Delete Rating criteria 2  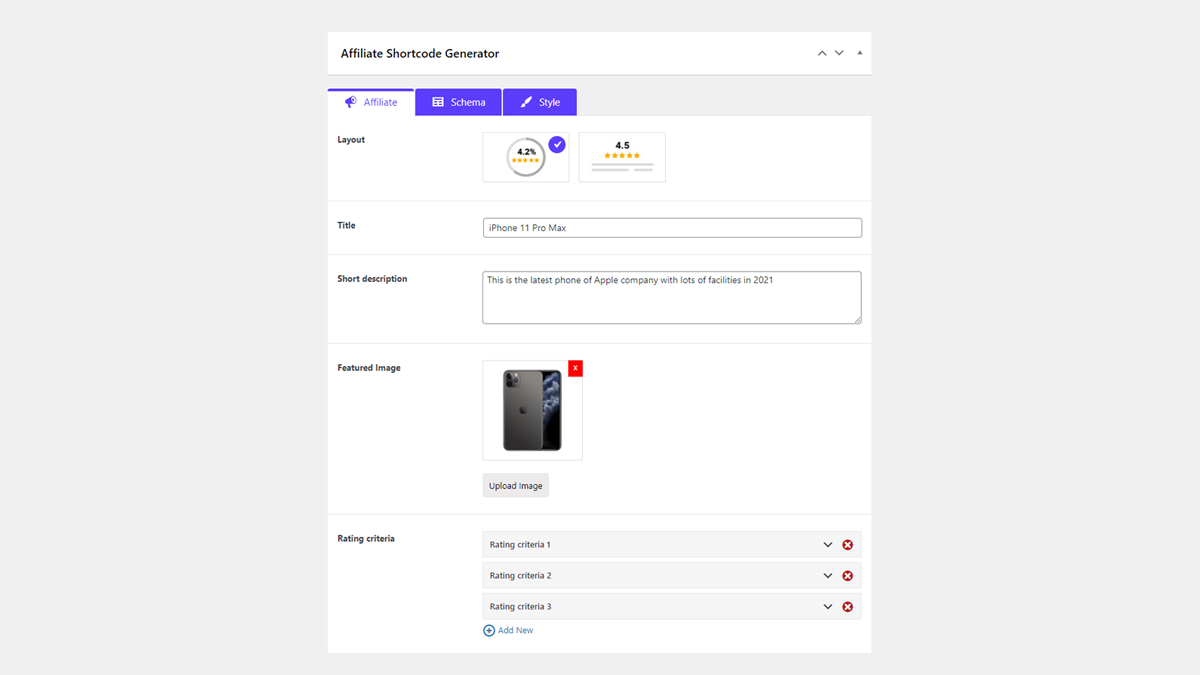coord(848,576)
